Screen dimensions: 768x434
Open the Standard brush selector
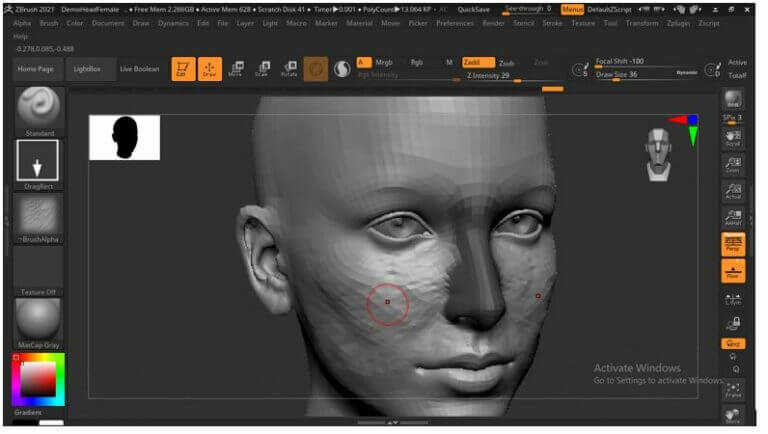click(x=39, y=112)
